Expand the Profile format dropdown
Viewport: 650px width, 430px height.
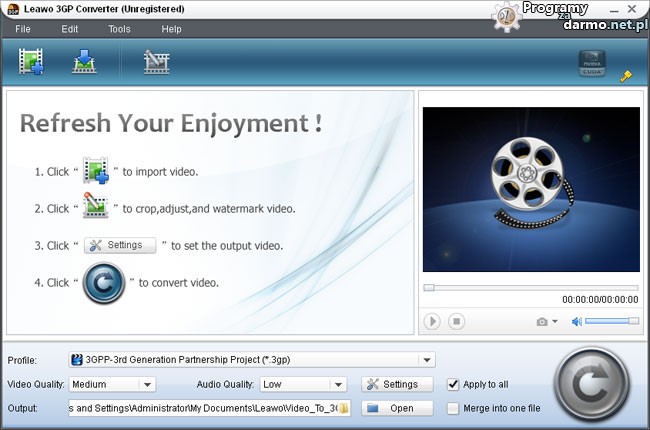(427, 360)
